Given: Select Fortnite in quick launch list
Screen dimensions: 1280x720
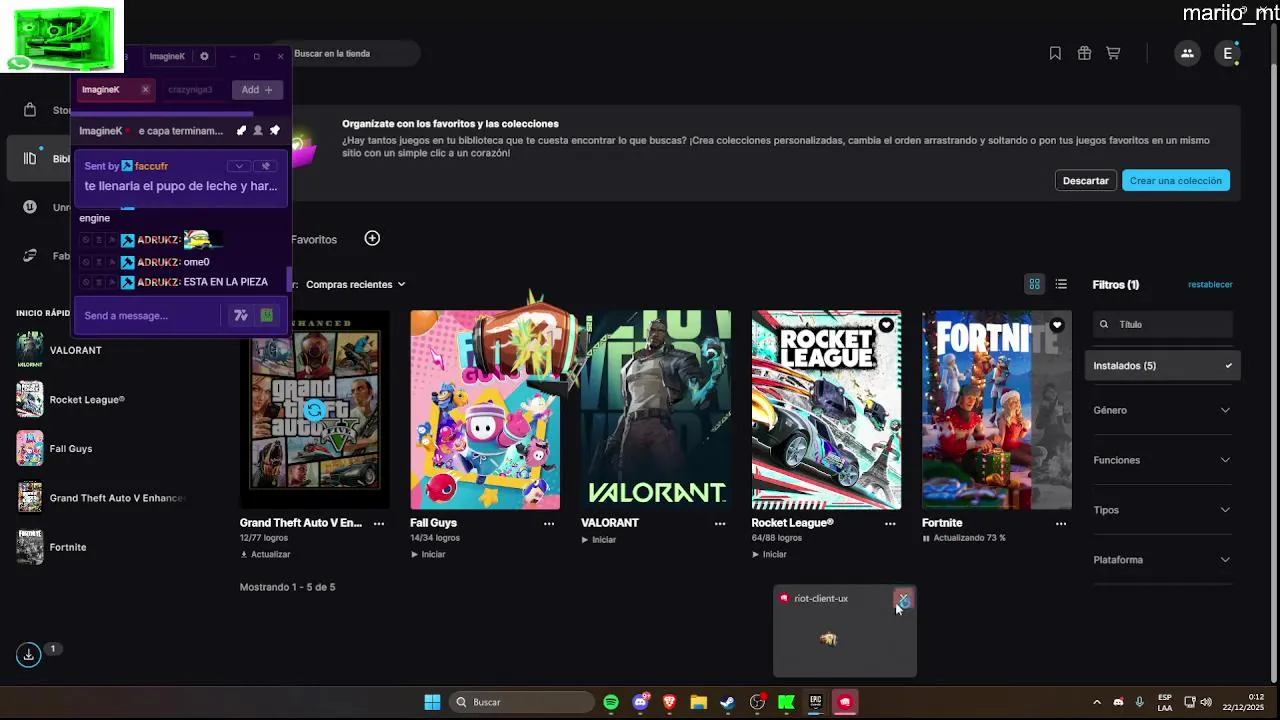Looking at the screenshot, I should click(100, 547).
